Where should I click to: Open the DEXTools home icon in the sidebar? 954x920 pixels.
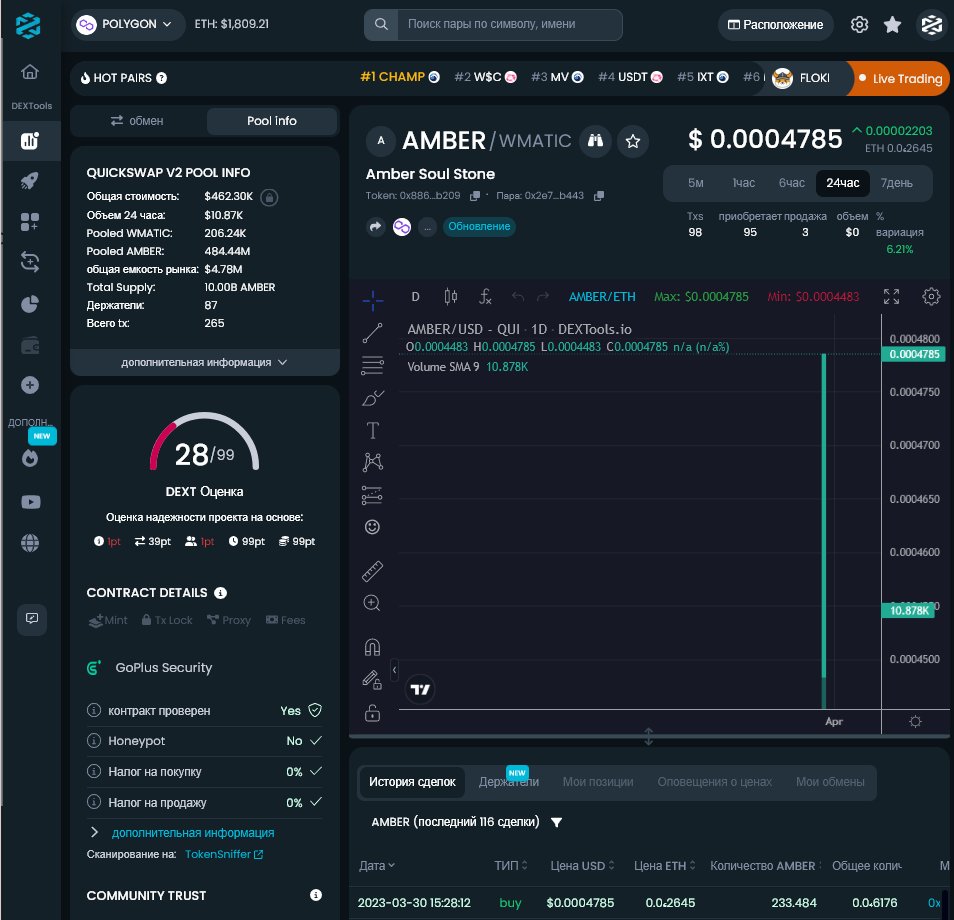(30, 72)
